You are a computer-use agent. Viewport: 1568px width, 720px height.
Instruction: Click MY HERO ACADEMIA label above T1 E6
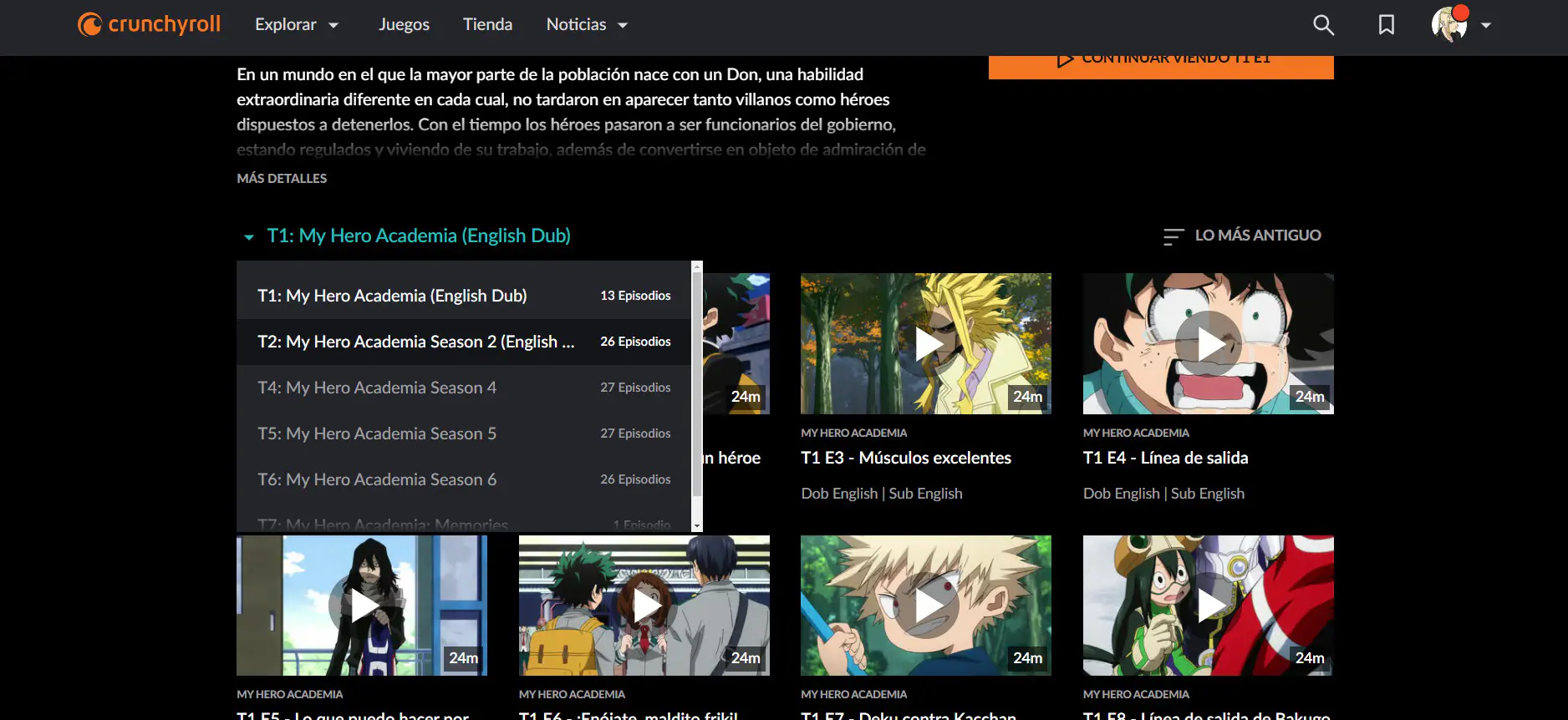(x=572, y=694)
